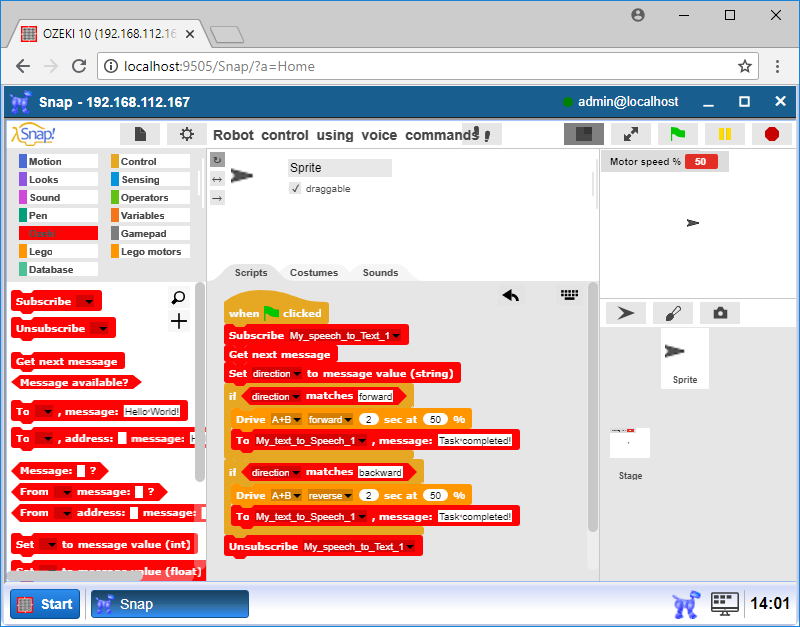The height and width of the screenshot is (627, 800).
Task: Add a new turtle sprite
Action: pyautogui.click(x=626, y=313)
